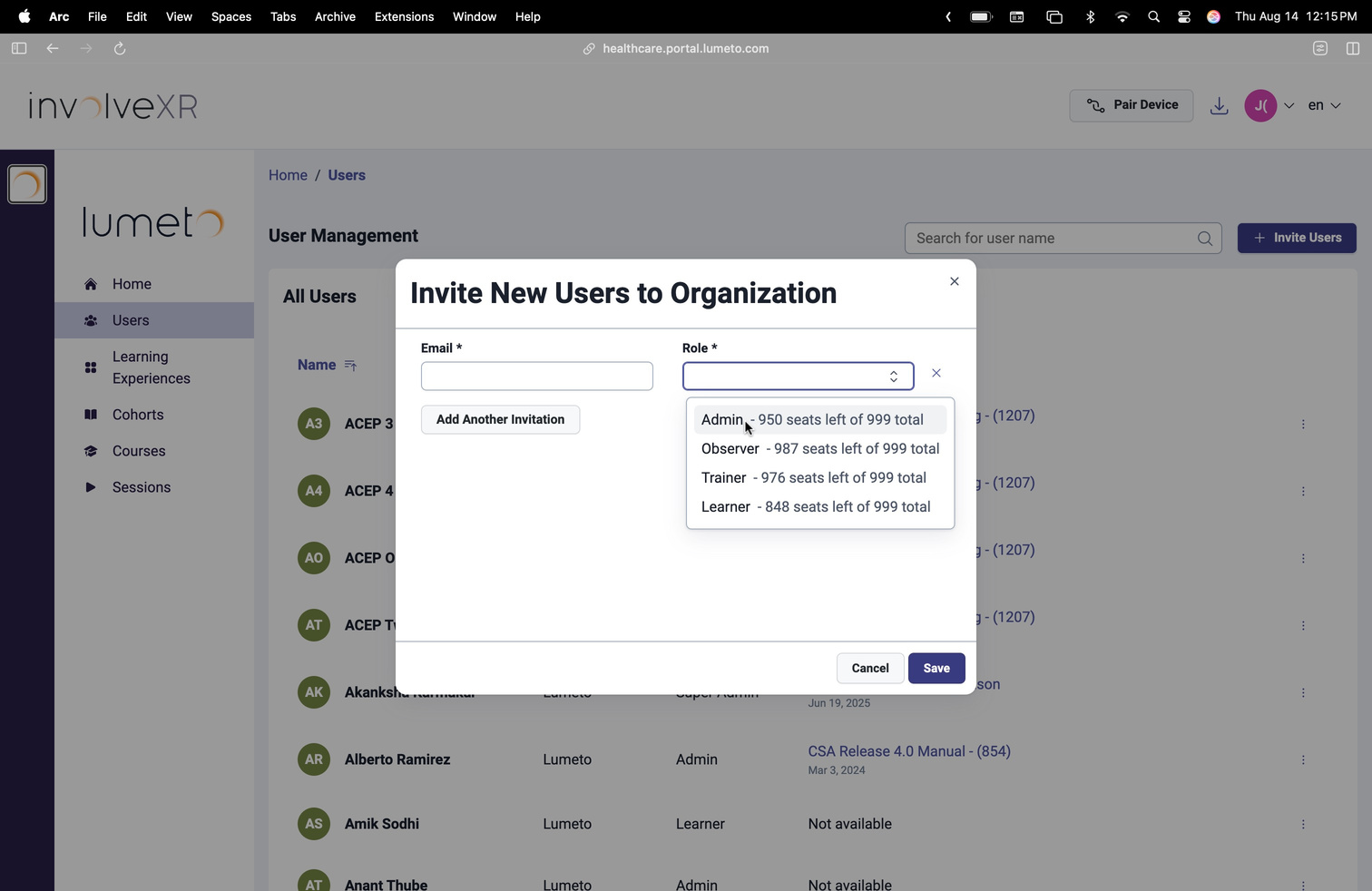Remove the invitation row with X icon
The height and width of the screenshot is (891, 1372).
pyautogui.click(x=936, y=373)
